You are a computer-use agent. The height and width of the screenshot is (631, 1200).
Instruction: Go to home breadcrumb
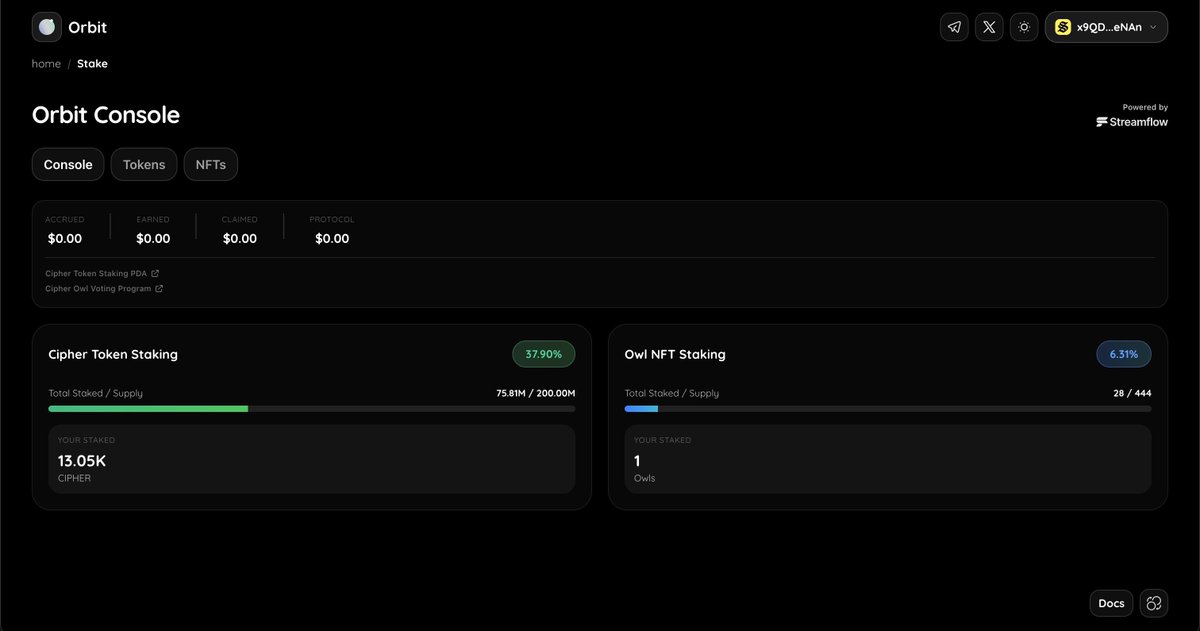tap(46, 63)
